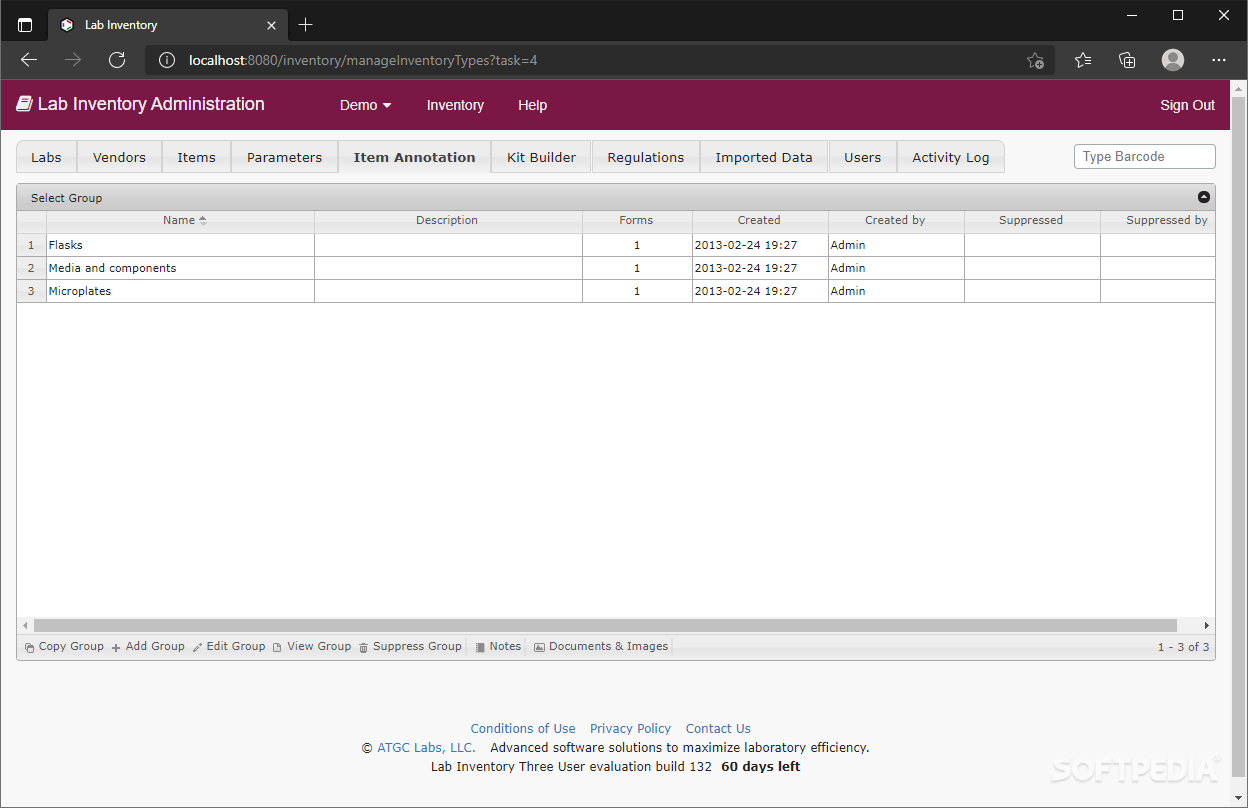Open the ATGC Labs, LLC. link

tap(426, 747)
